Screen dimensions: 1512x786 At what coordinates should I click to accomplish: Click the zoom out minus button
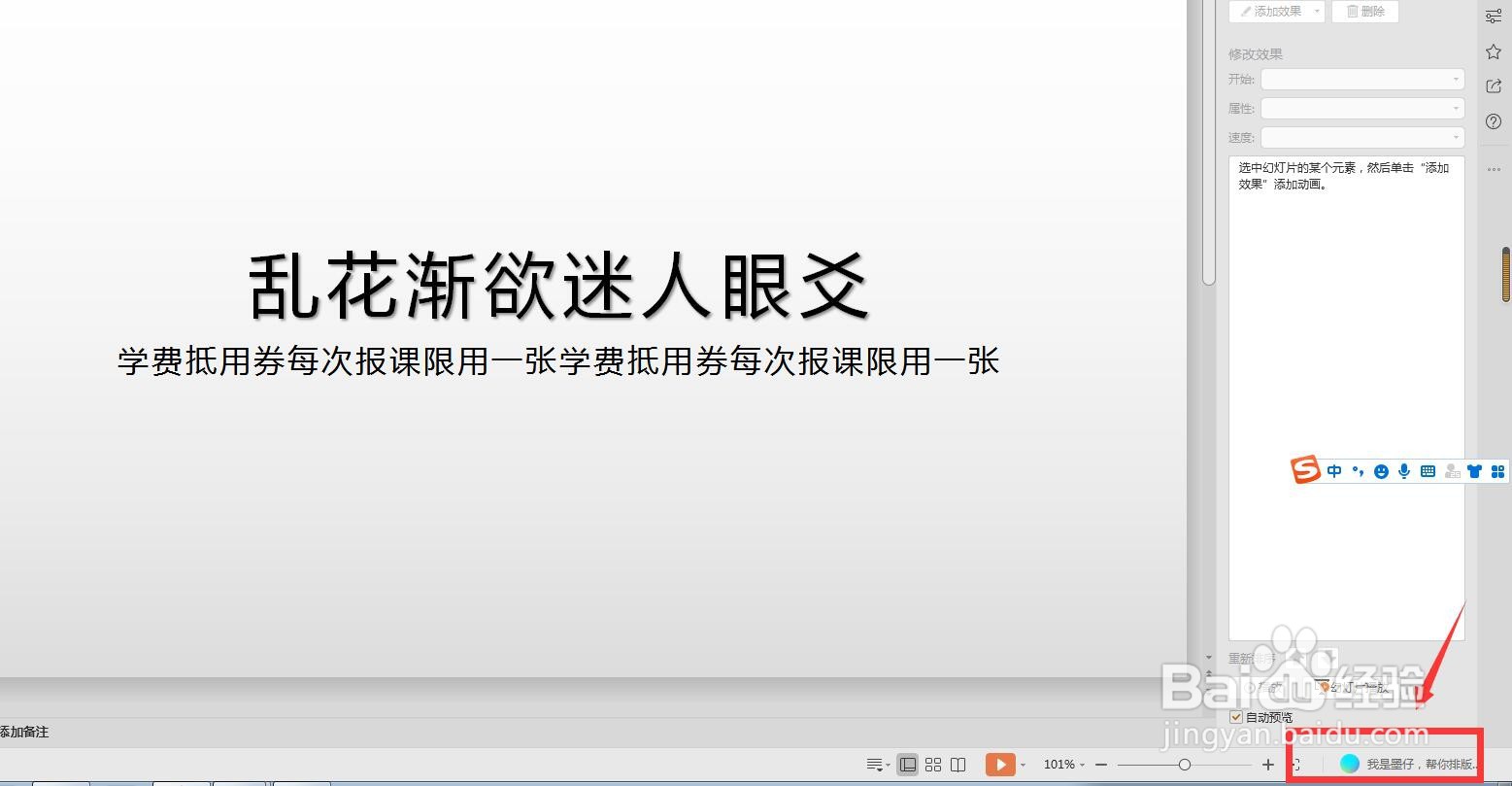[x=1100, y=765]
